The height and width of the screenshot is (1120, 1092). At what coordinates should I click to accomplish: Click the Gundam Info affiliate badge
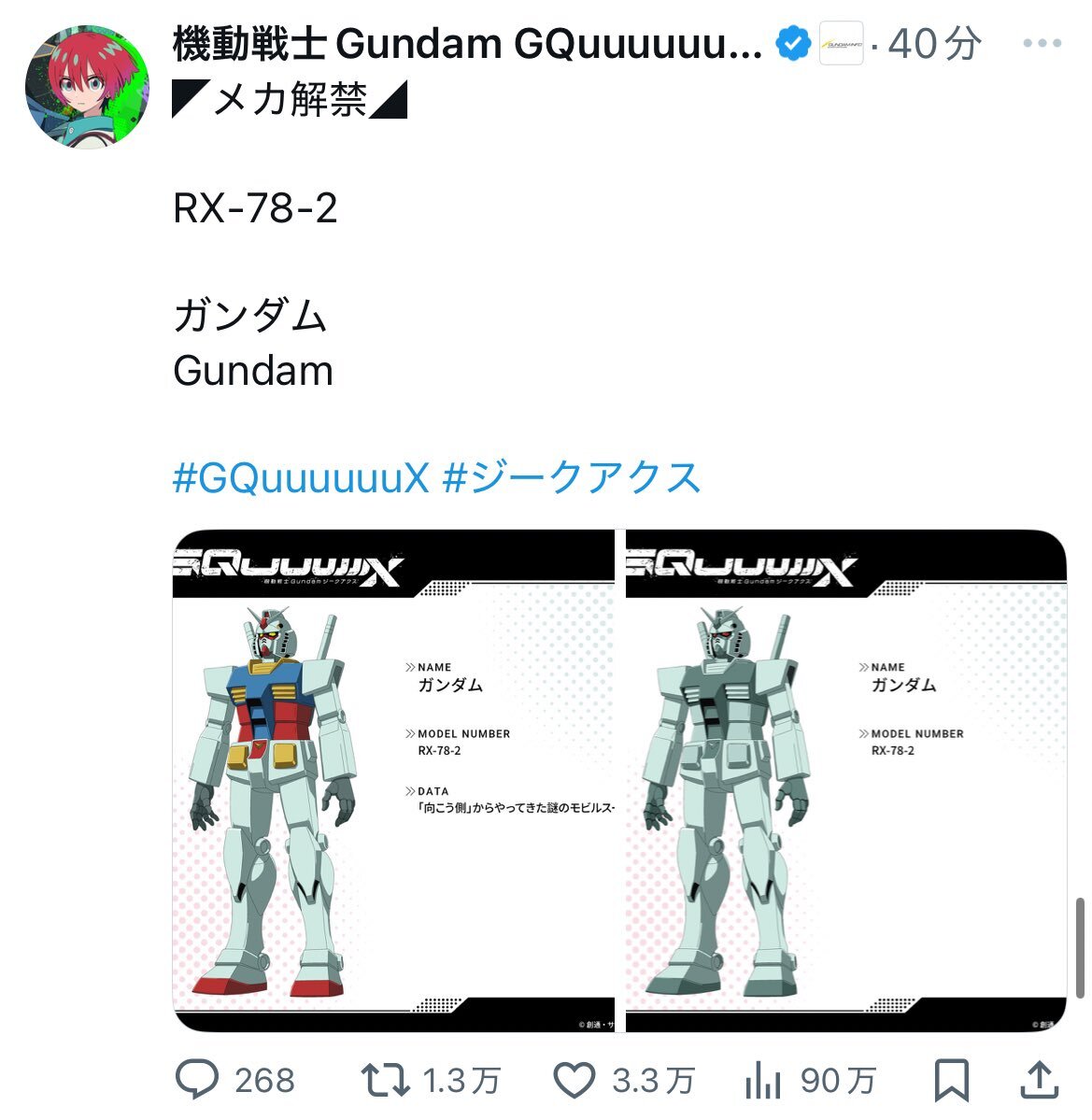[842, 44]
